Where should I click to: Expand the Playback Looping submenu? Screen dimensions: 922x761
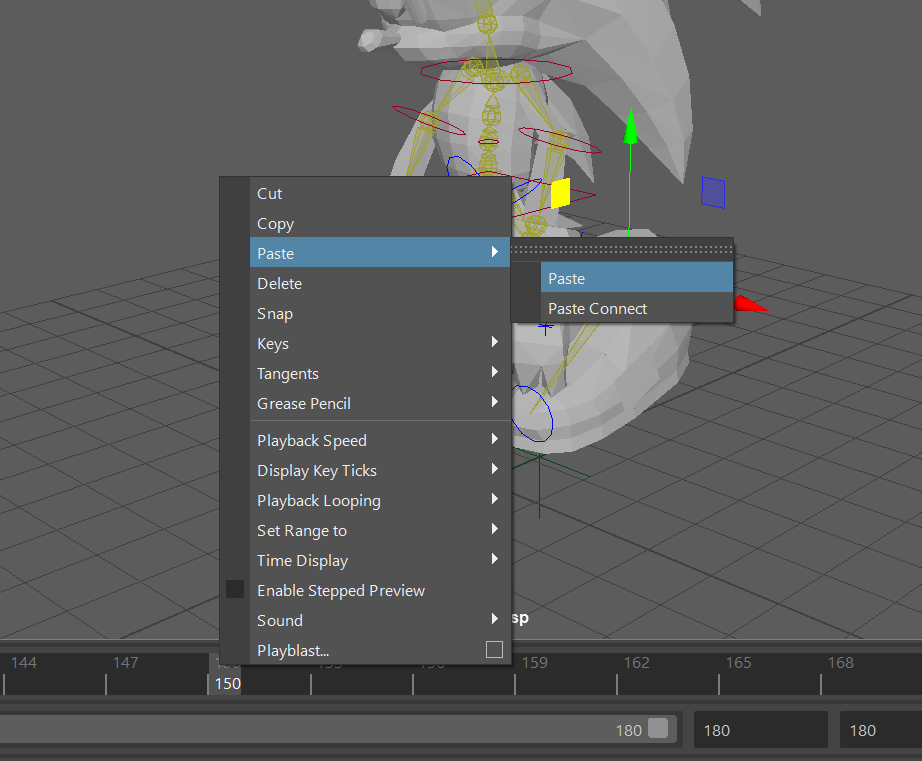[x=318, y=500]
